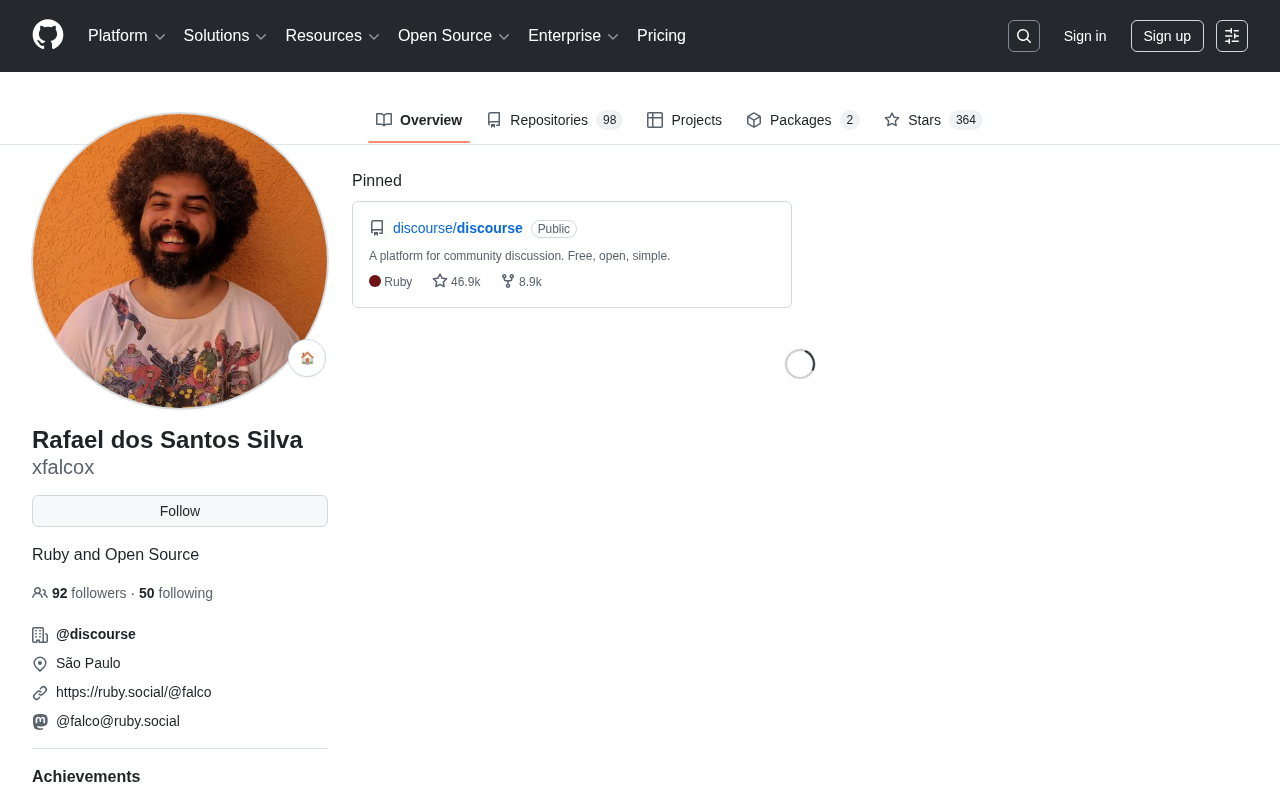Switch to the Packages tab

(x=803, y=120)
